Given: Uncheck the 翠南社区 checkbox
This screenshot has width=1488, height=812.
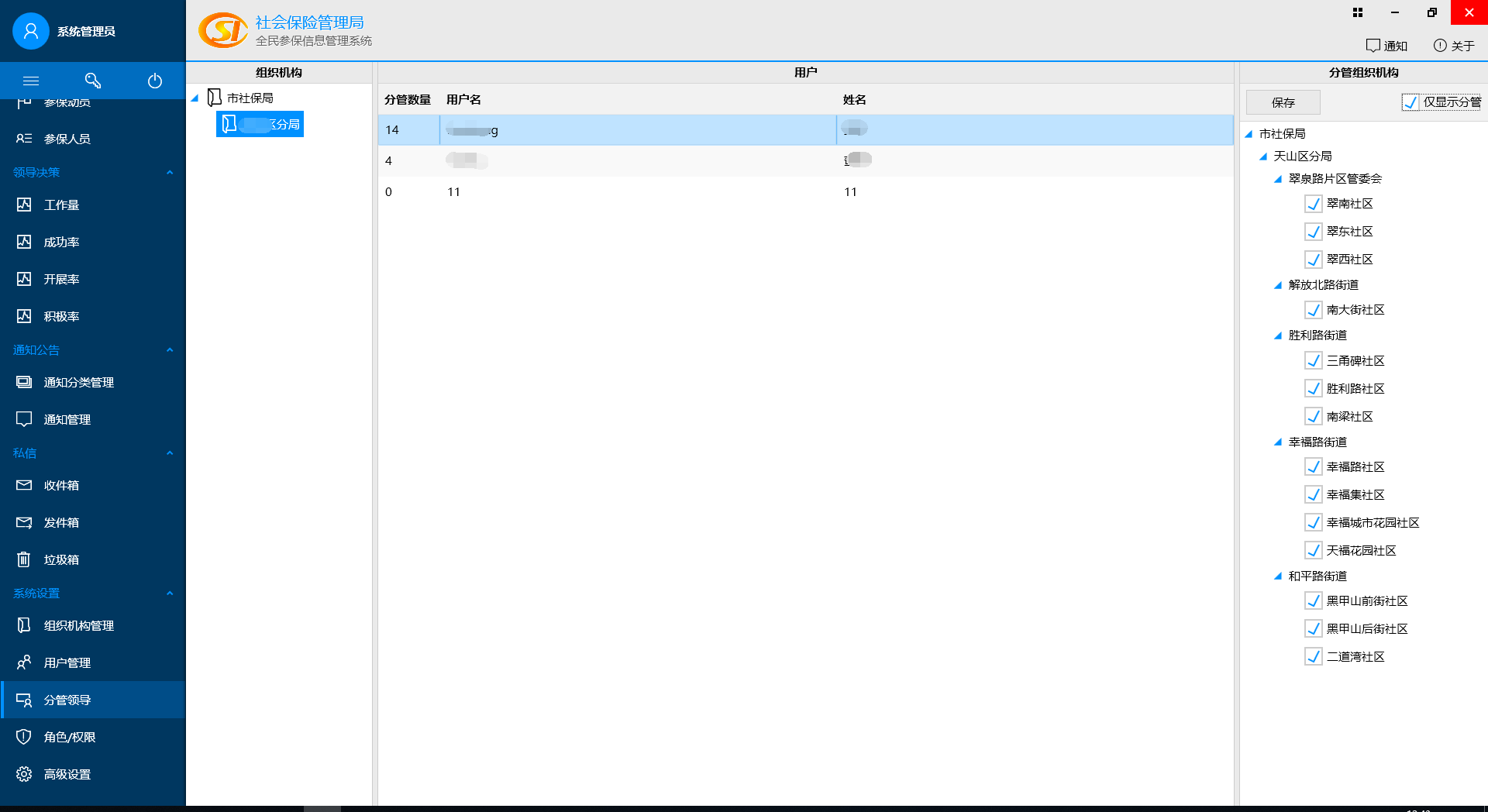Looking at the screenshot, I should click(1314, 204).
